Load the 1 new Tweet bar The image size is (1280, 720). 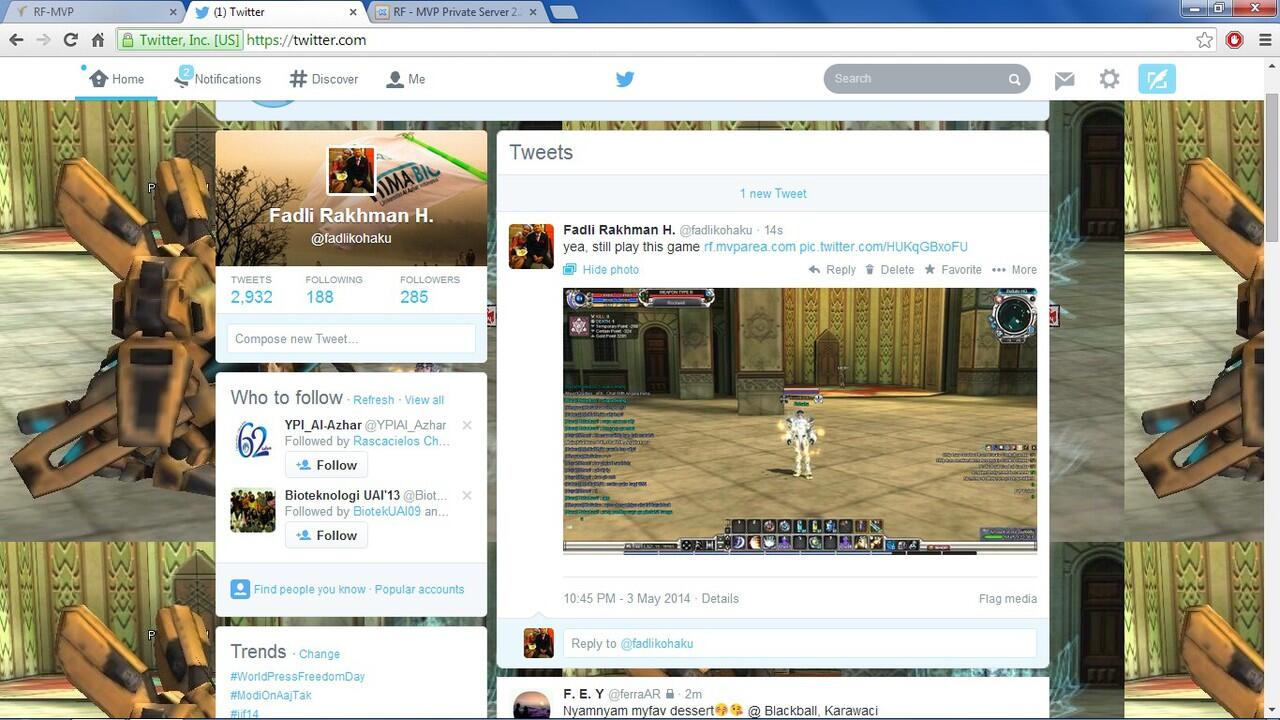tap(773, 194)
